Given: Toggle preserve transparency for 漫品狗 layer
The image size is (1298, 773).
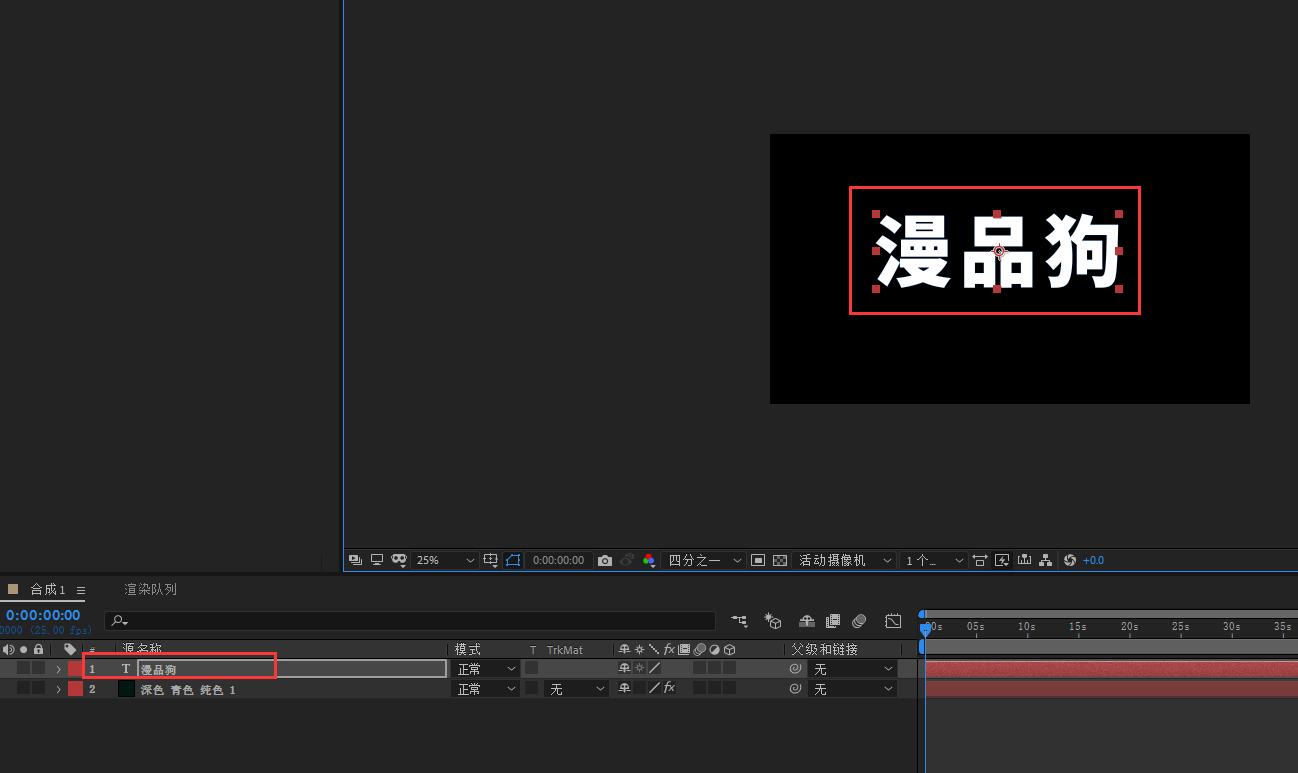Looking at the screenshot, I should click(532, 668).
